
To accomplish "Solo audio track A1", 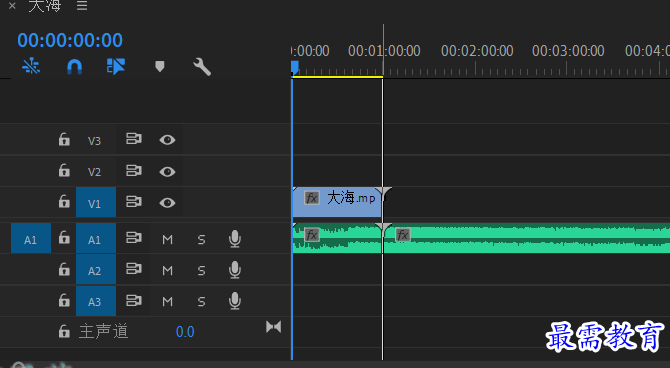I will click(201, 239).
